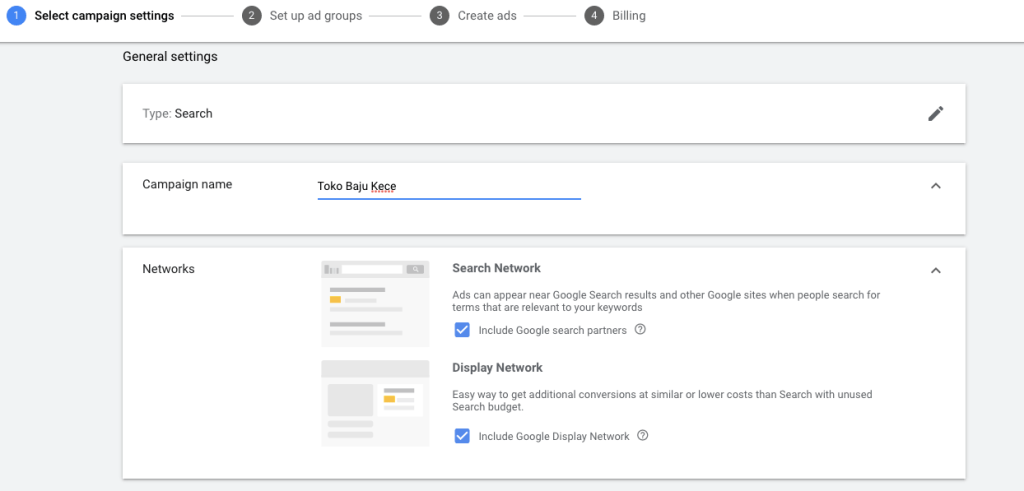Screen dimensions: 1024x491
Task: Click step 1 circle icon
Action: 16,16
